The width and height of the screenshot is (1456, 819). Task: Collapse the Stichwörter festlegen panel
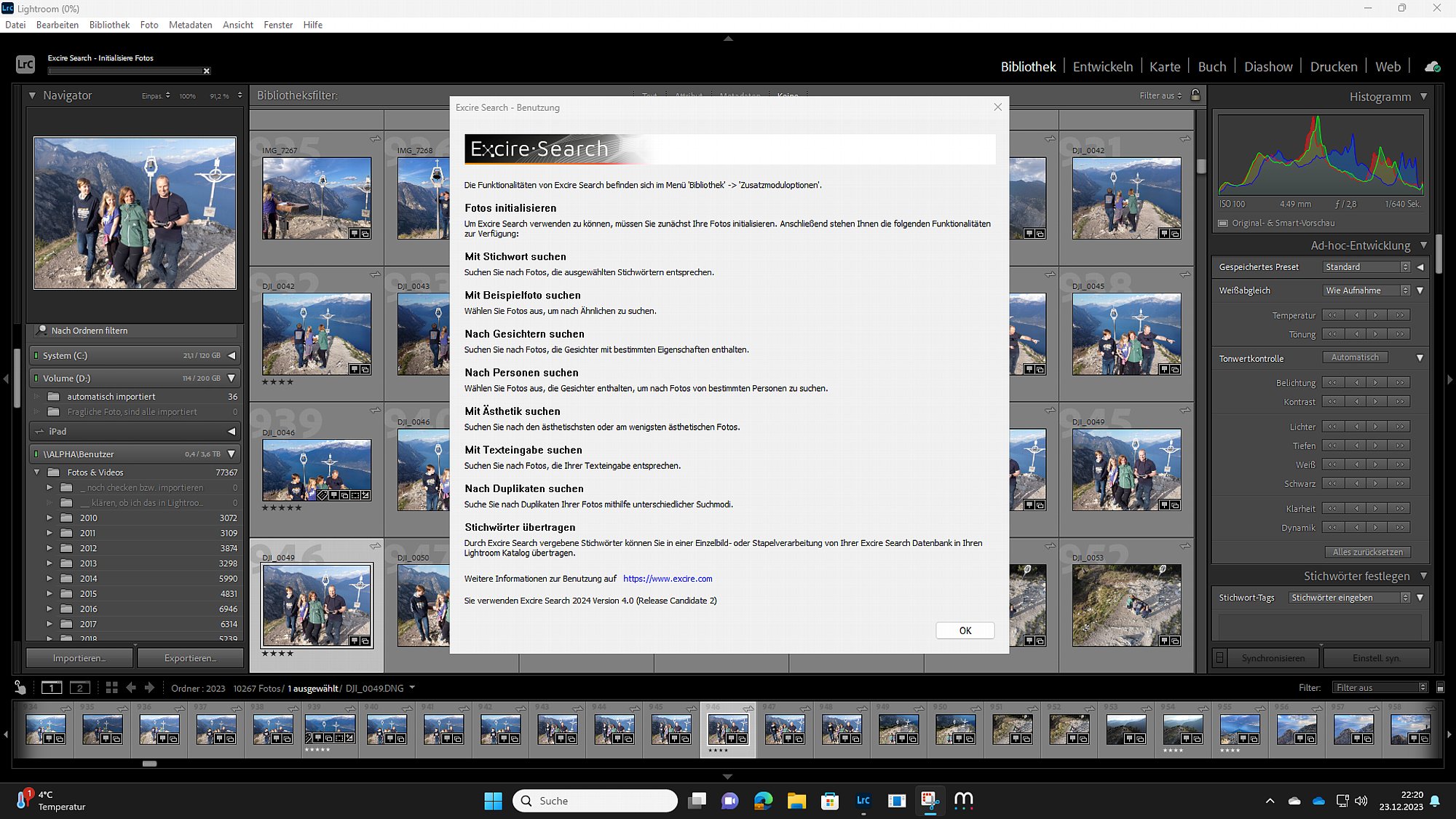pos(1423,576)
